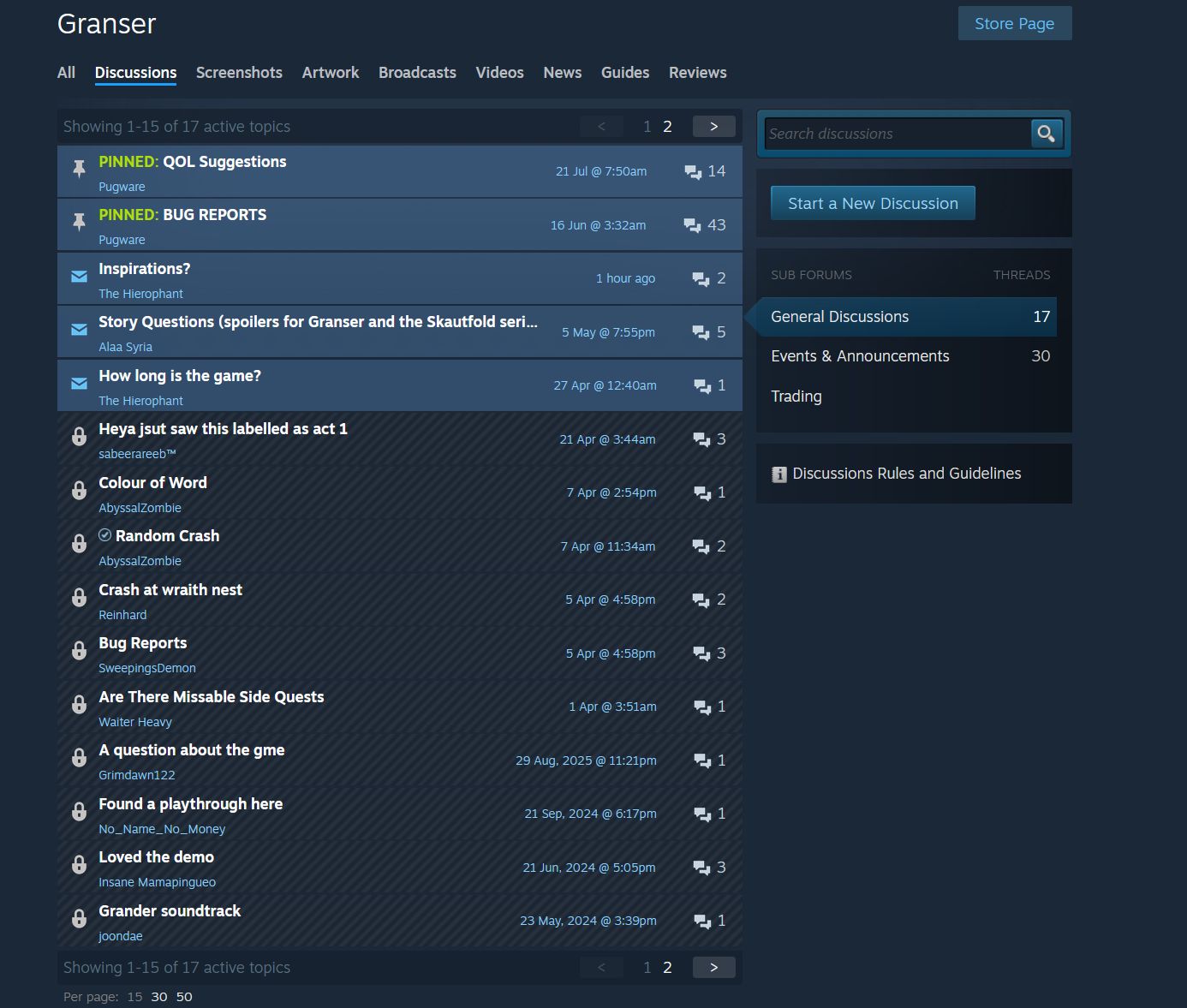The width and height of the screenshot is (1187, 1008).
Task: Click reply bubble icon for Story Questions
Action: point(701,332)
